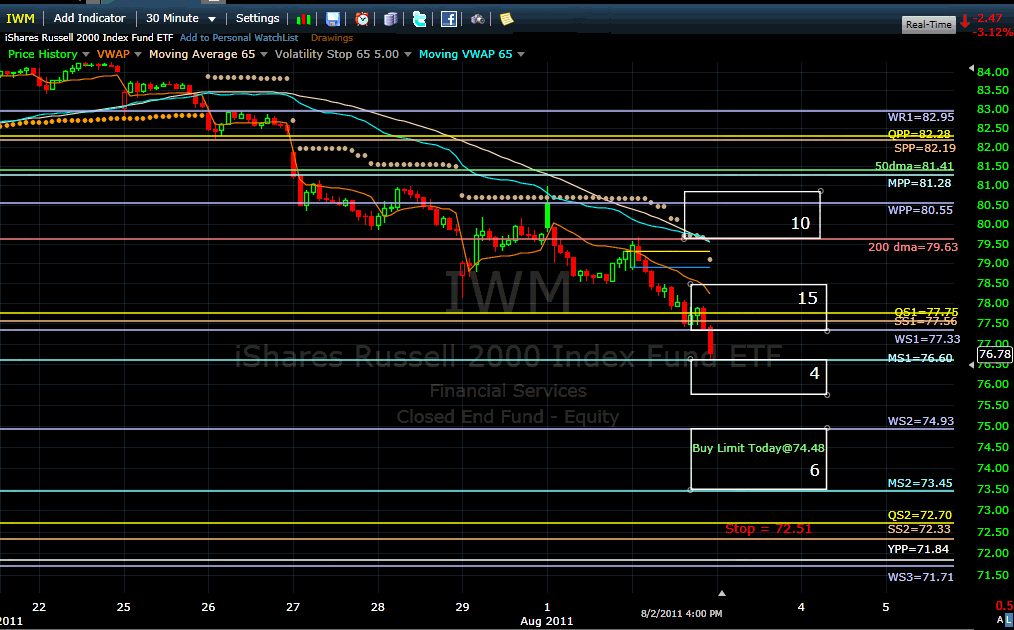
Task: Open the chart type bars icon
Action: (x=304, y=19)
